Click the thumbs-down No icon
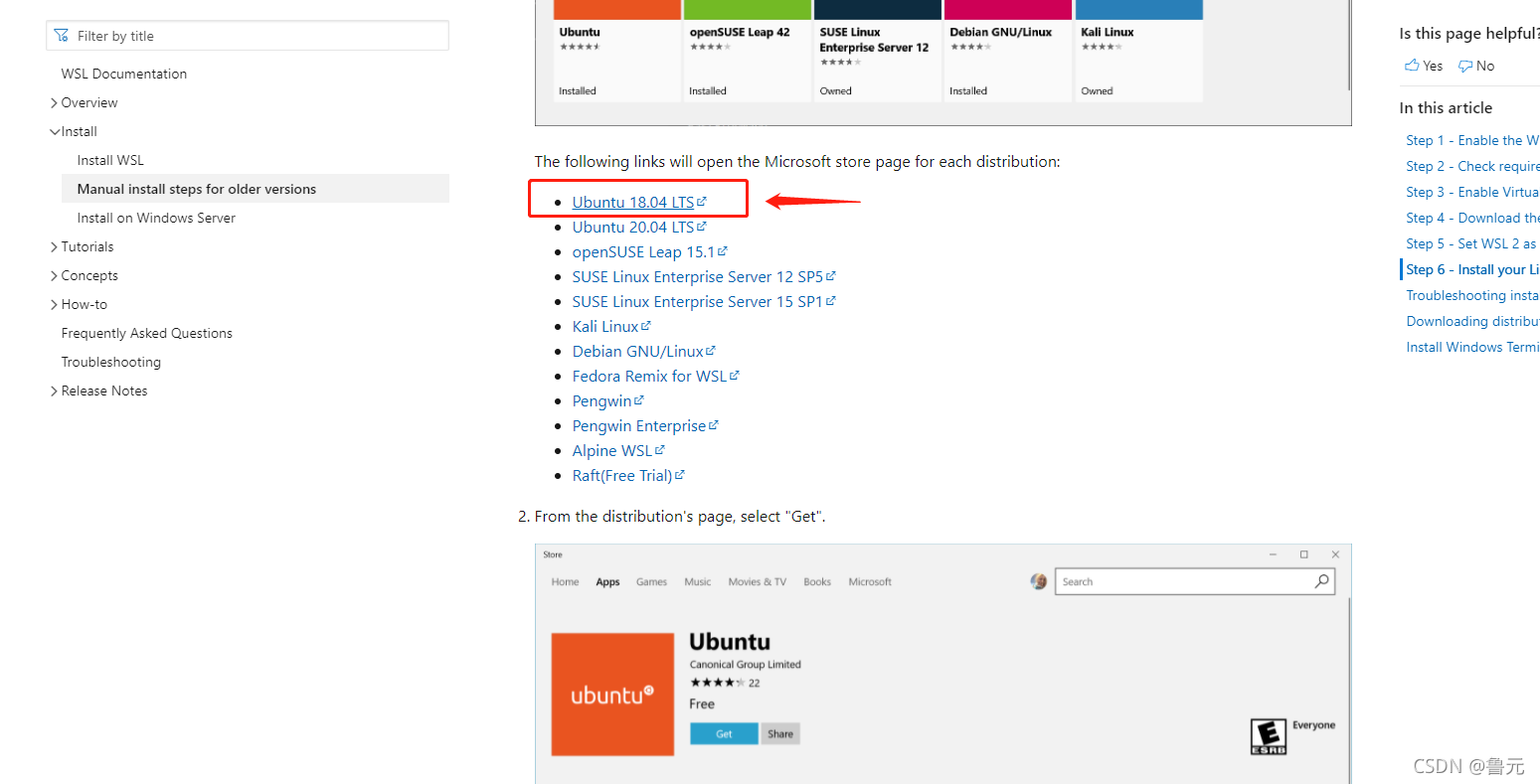The image size is (1540, 784). click(1465, 66)
